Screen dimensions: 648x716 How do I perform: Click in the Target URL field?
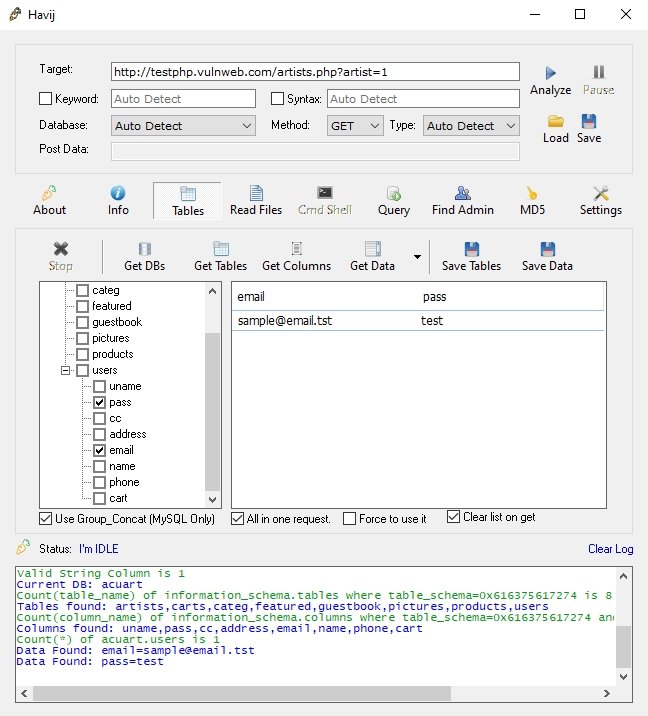[x=315, y=72]
